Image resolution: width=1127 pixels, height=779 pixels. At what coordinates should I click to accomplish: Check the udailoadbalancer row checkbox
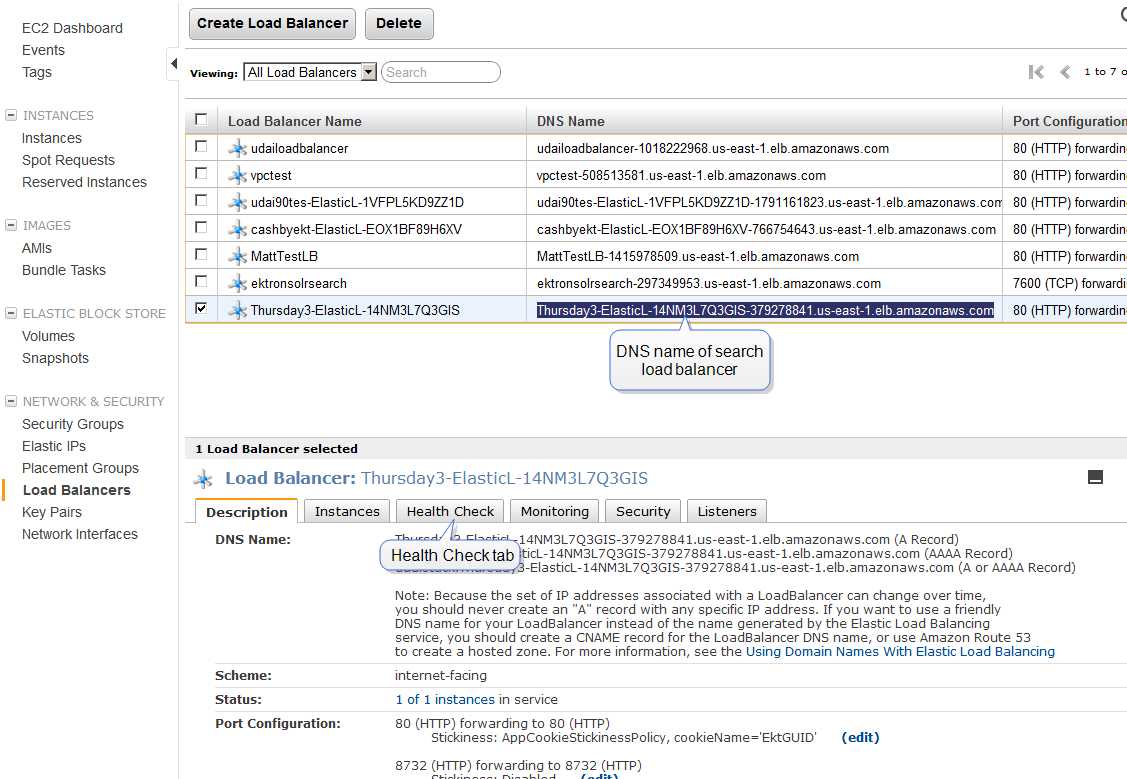[x=201, y=147]
